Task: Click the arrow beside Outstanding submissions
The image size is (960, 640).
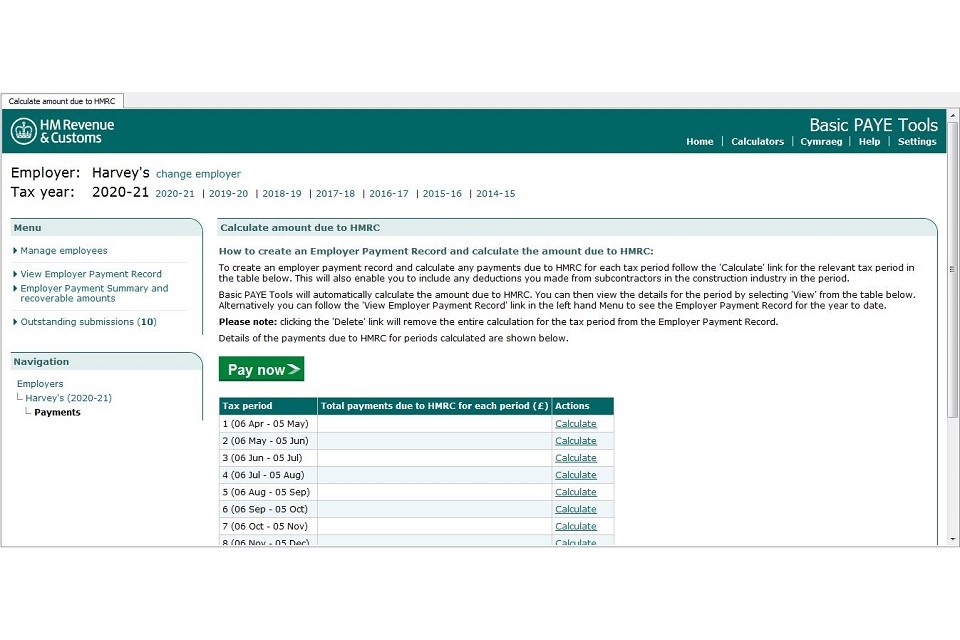Action: coord(15,322)
